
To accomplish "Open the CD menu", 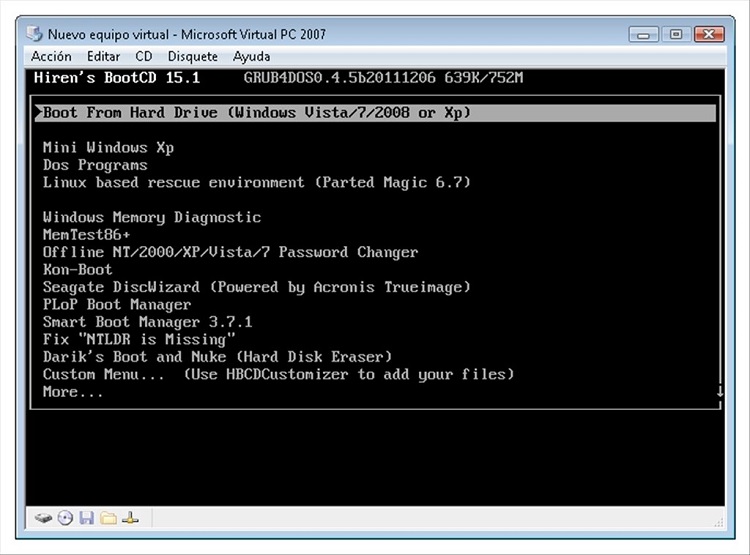I will click(x=144, y=56).
